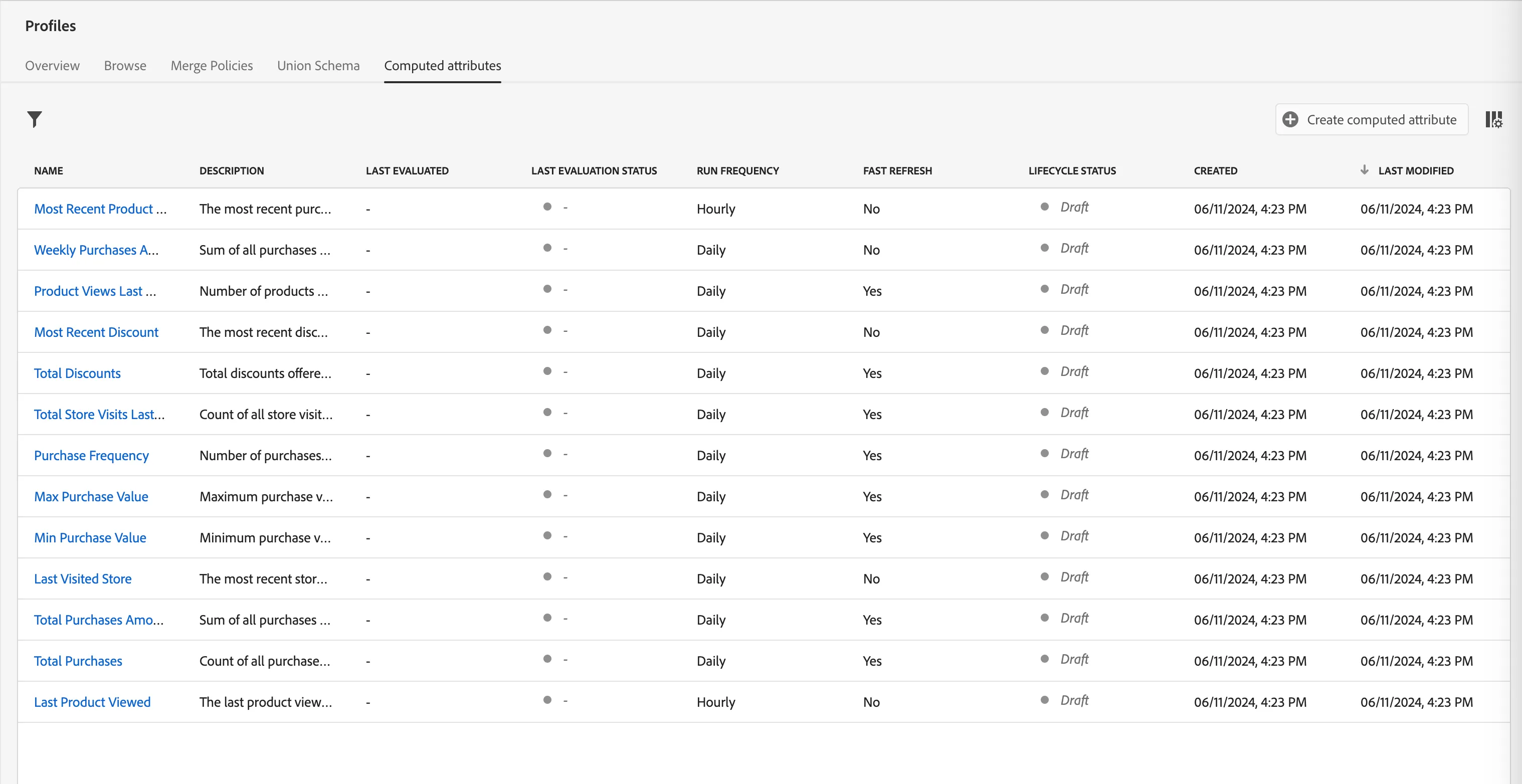Click No in Last Visited Store row

[x=871, y=578]
